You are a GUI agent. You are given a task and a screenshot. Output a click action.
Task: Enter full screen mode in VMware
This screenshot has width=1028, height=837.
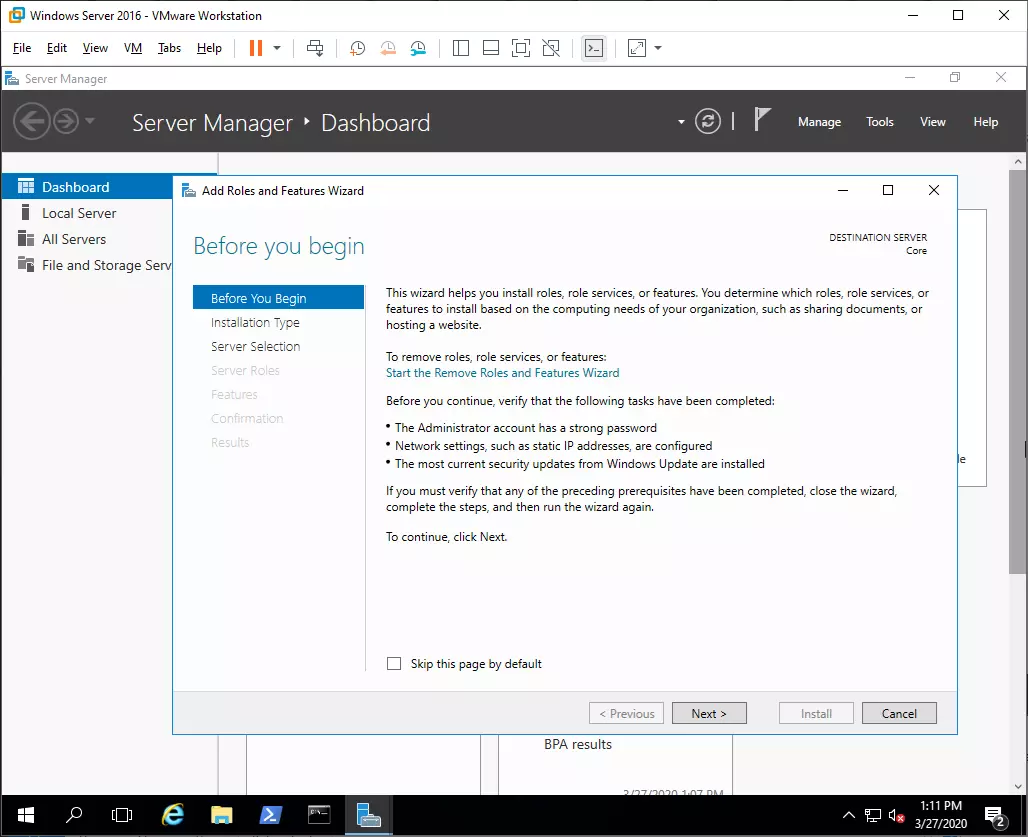click(521, 48)
